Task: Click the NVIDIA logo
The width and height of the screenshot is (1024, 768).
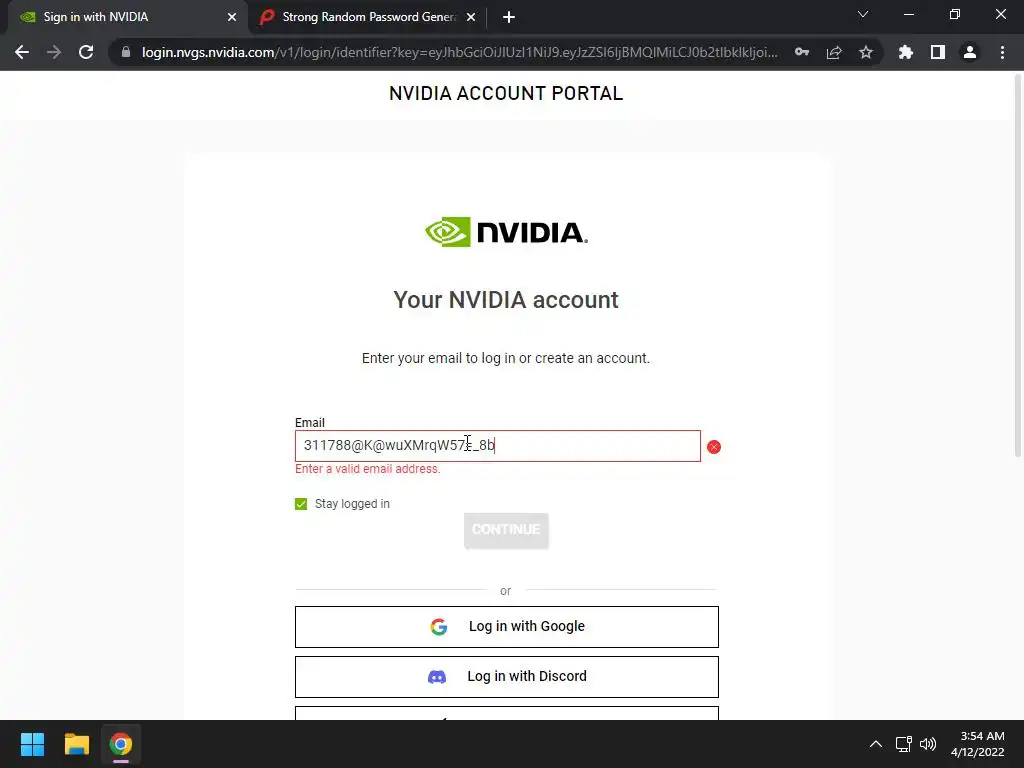Action: click(506, 232)
